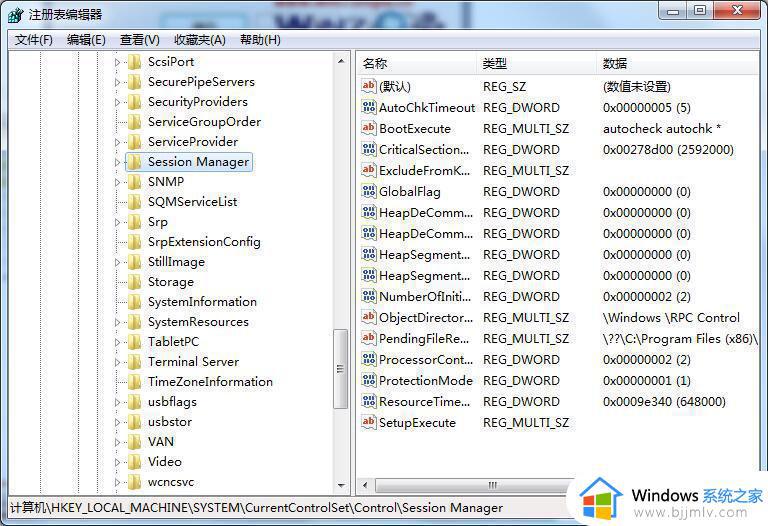The width and height of the screenshot is (768, 526).
Task: Expand the Session Manager node arrow
Action: [117, 162]
